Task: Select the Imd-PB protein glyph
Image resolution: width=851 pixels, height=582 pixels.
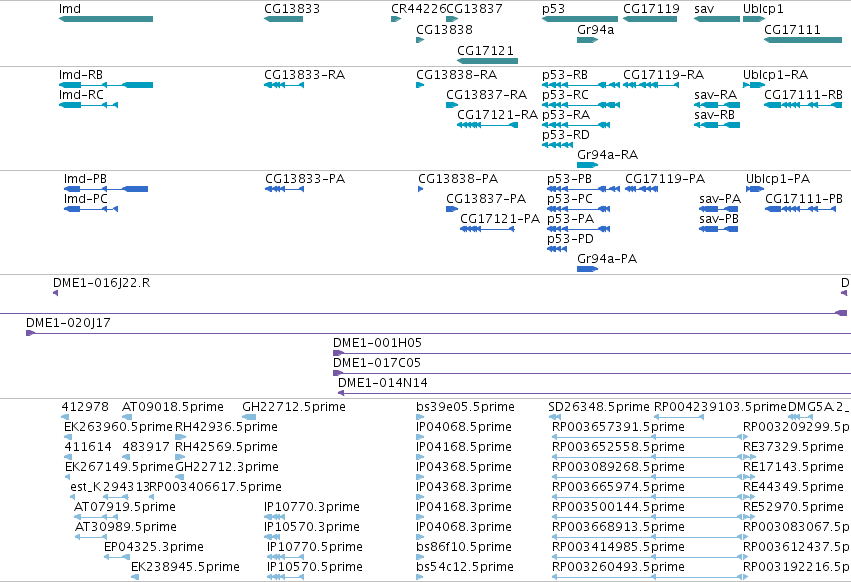Action: click(106, 189)
